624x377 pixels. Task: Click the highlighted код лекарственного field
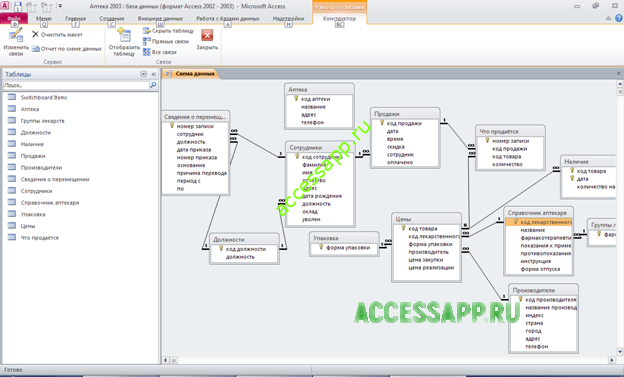[x=539, y=222]
